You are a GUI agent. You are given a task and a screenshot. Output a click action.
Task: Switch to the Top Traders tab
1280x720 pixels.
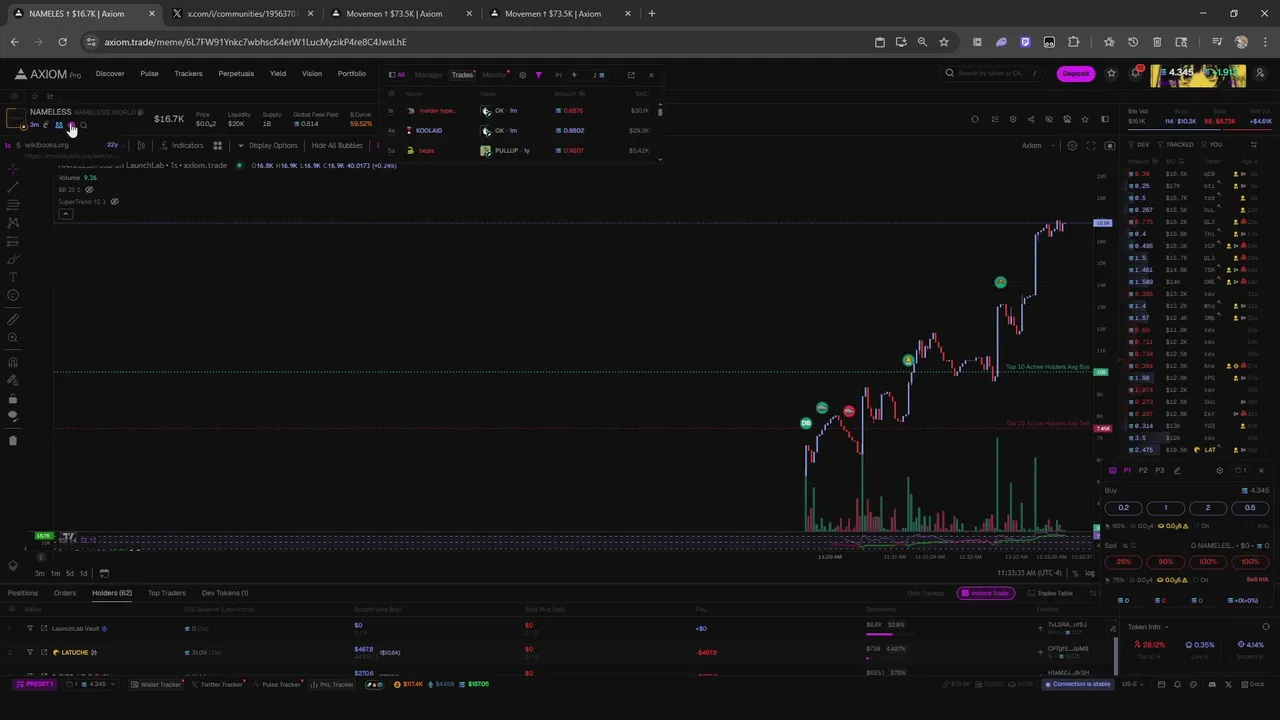tap(167, 593)
